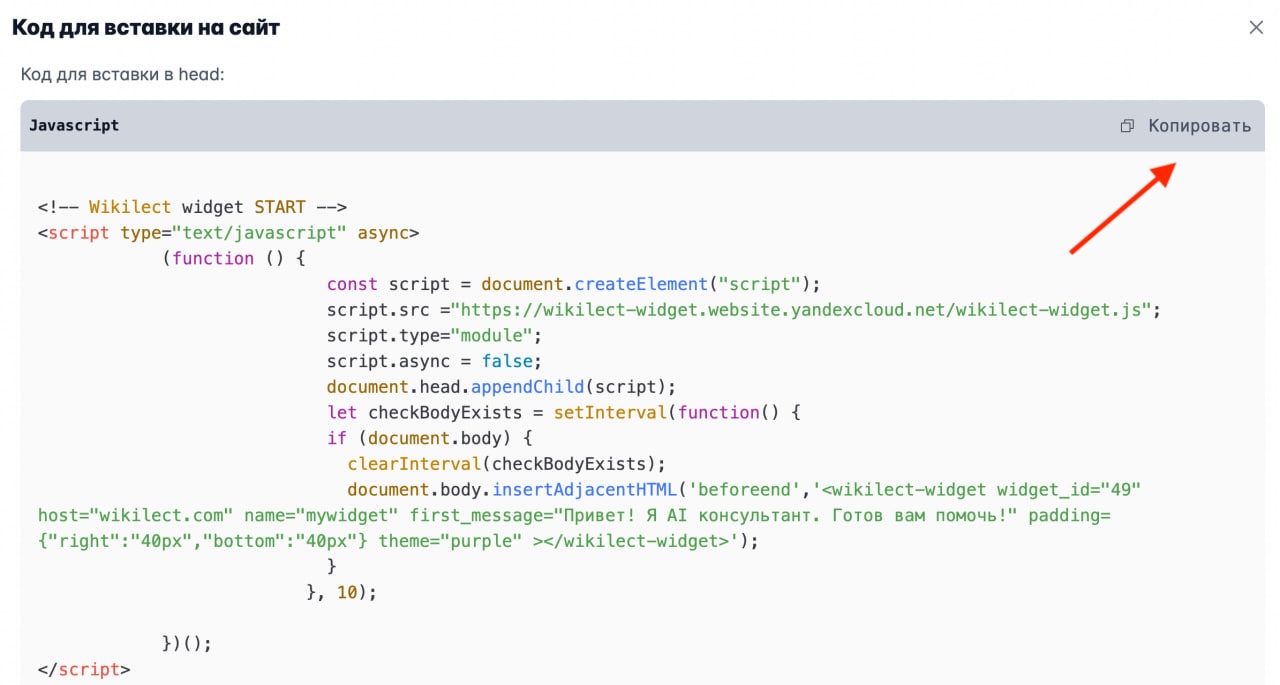The image size is (1280, 685).
Task: Click the document.head.appendChild(script) line
Action: pos(501,387)
